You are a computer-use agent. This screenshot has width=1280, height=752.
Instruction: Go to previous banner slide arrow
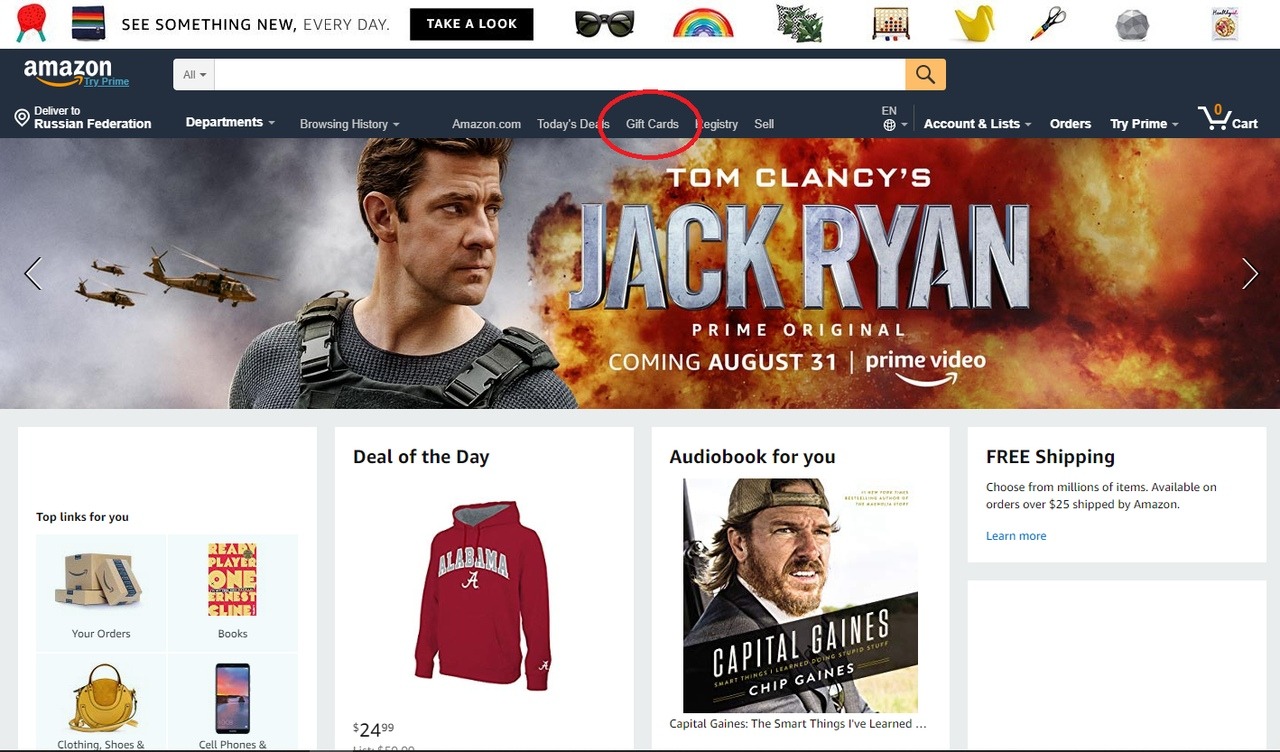click(33, 273)
